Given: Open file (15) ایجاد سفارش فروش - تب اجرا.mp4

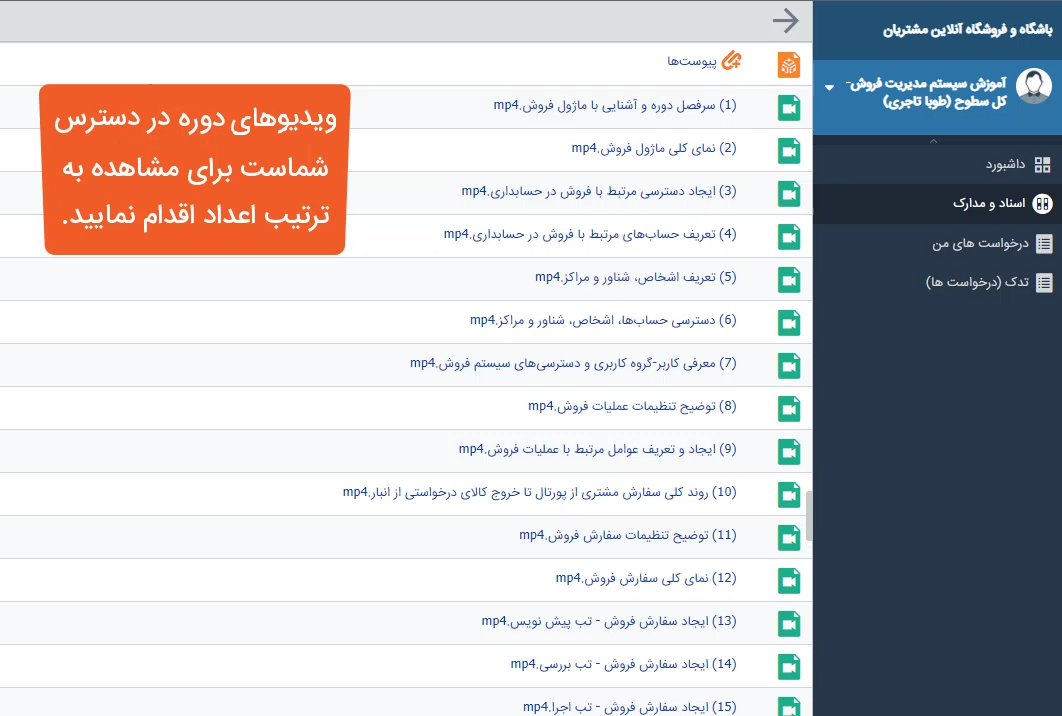Looking at the screenshot, I should click(629, 707).
